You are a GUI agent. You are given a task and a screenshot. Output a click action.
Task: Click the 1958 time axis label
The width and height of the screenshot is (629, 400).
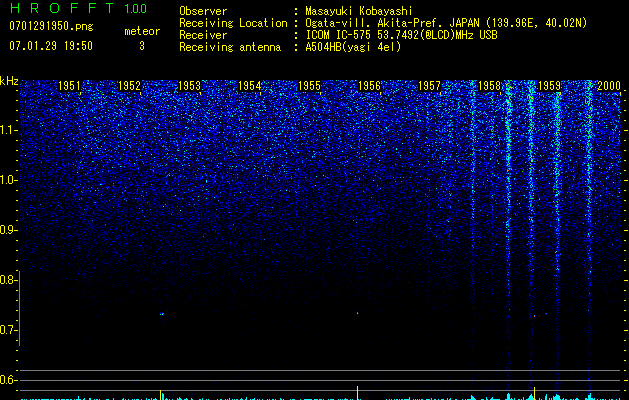(x=489, y=86)
